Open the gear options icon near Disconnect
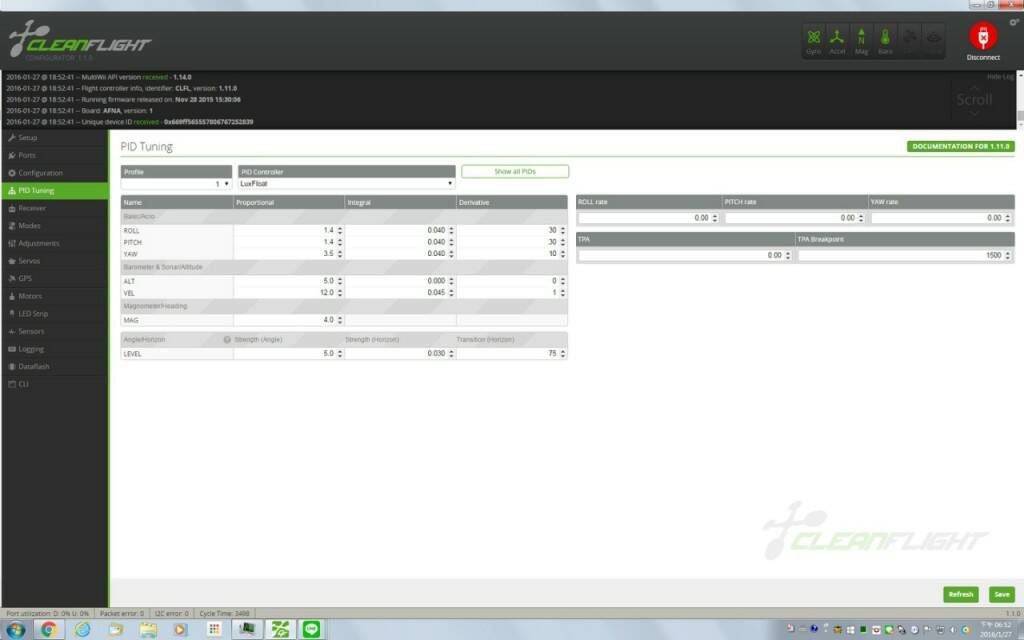Image resolution: width=1024 pixels, height=640 pixels. tap(1014, 22)
